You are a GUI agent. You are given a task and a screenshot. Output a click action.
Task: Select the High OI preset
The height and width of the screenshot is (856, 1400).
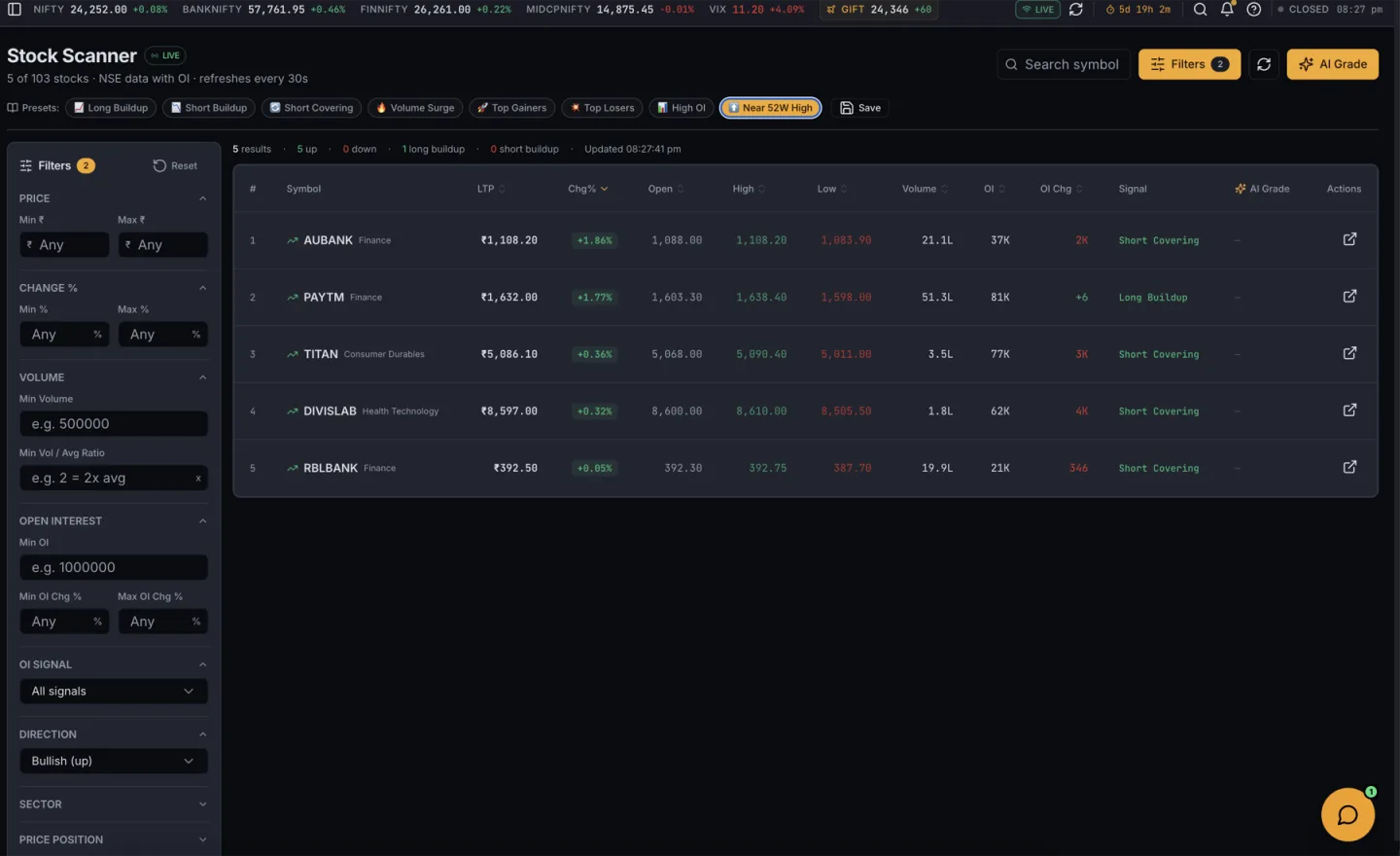682,108
